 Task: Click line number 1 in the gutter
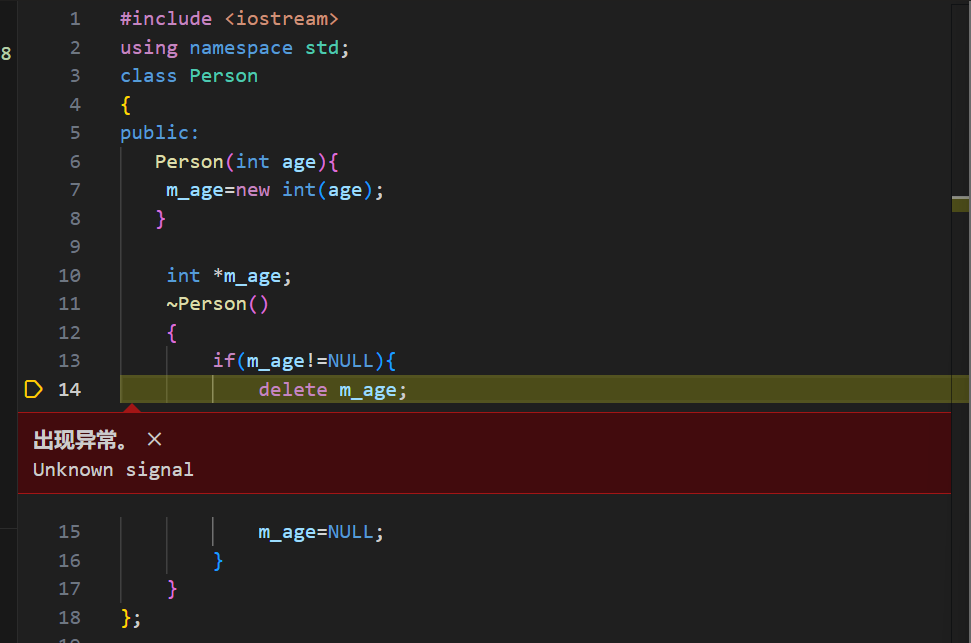75,19
